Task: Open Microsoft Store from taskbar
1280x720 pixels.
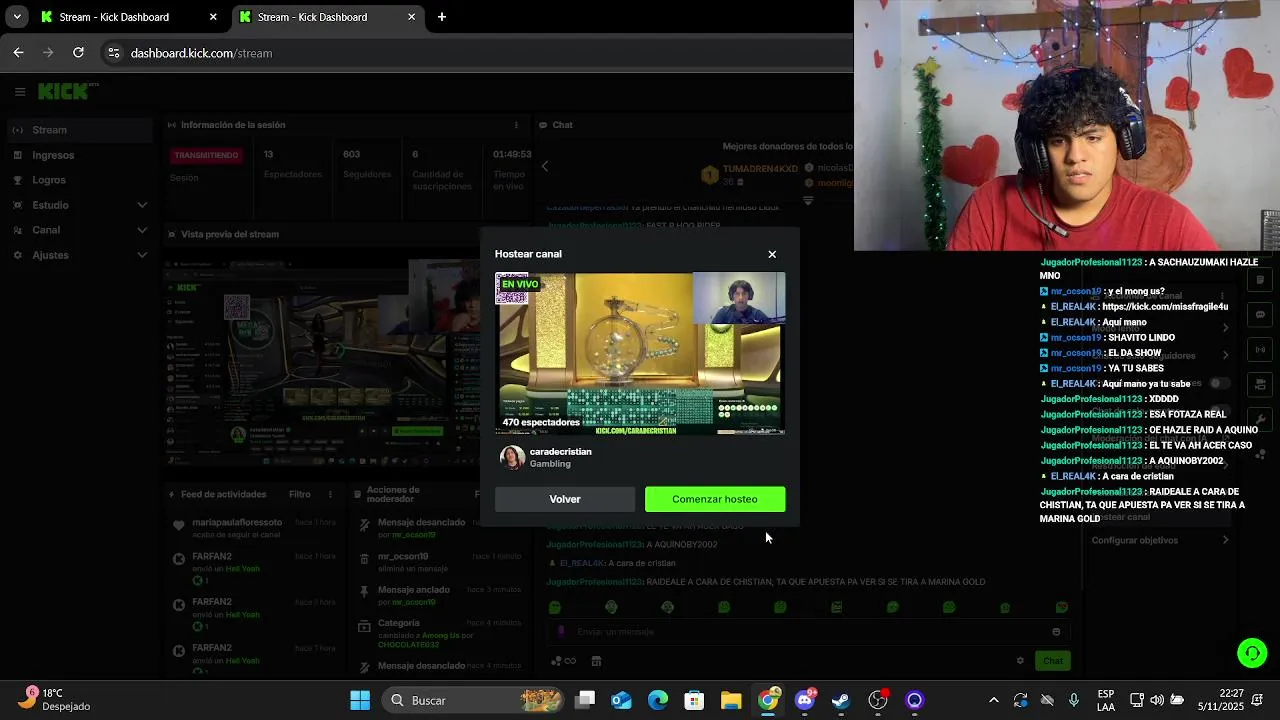Action: (x=694, y=700)
